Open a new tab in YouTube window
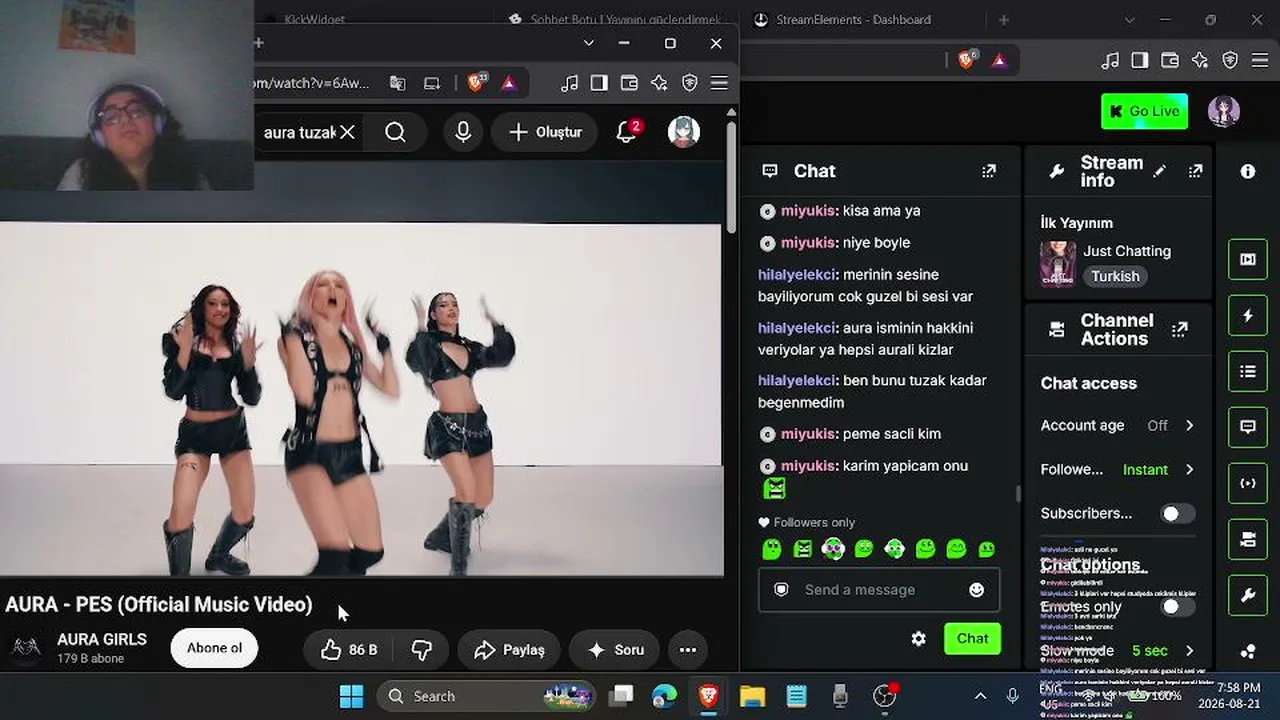The image size is (1280, 720). (258, 43)
